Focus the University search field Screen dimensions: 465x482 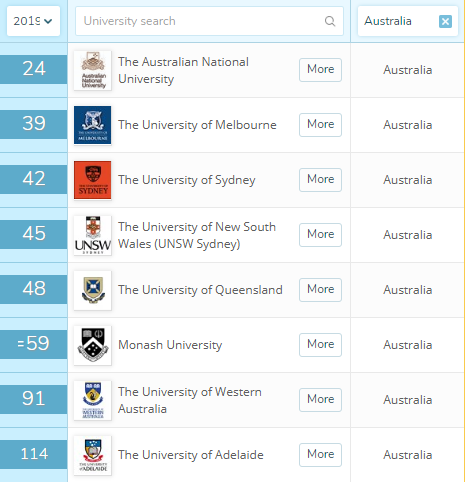[x=209, y=21]
